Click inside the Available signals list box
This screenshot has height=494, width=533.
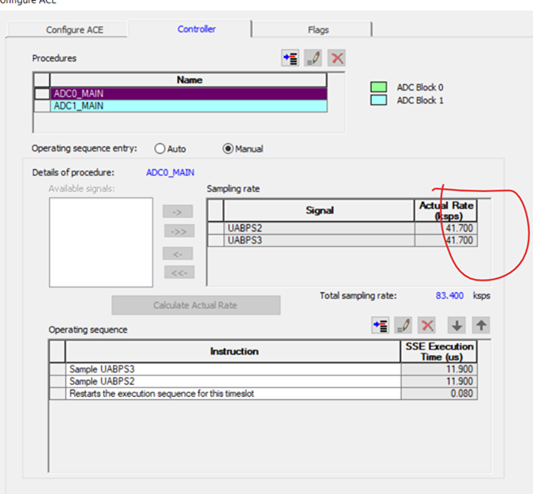tap(101, 242)
